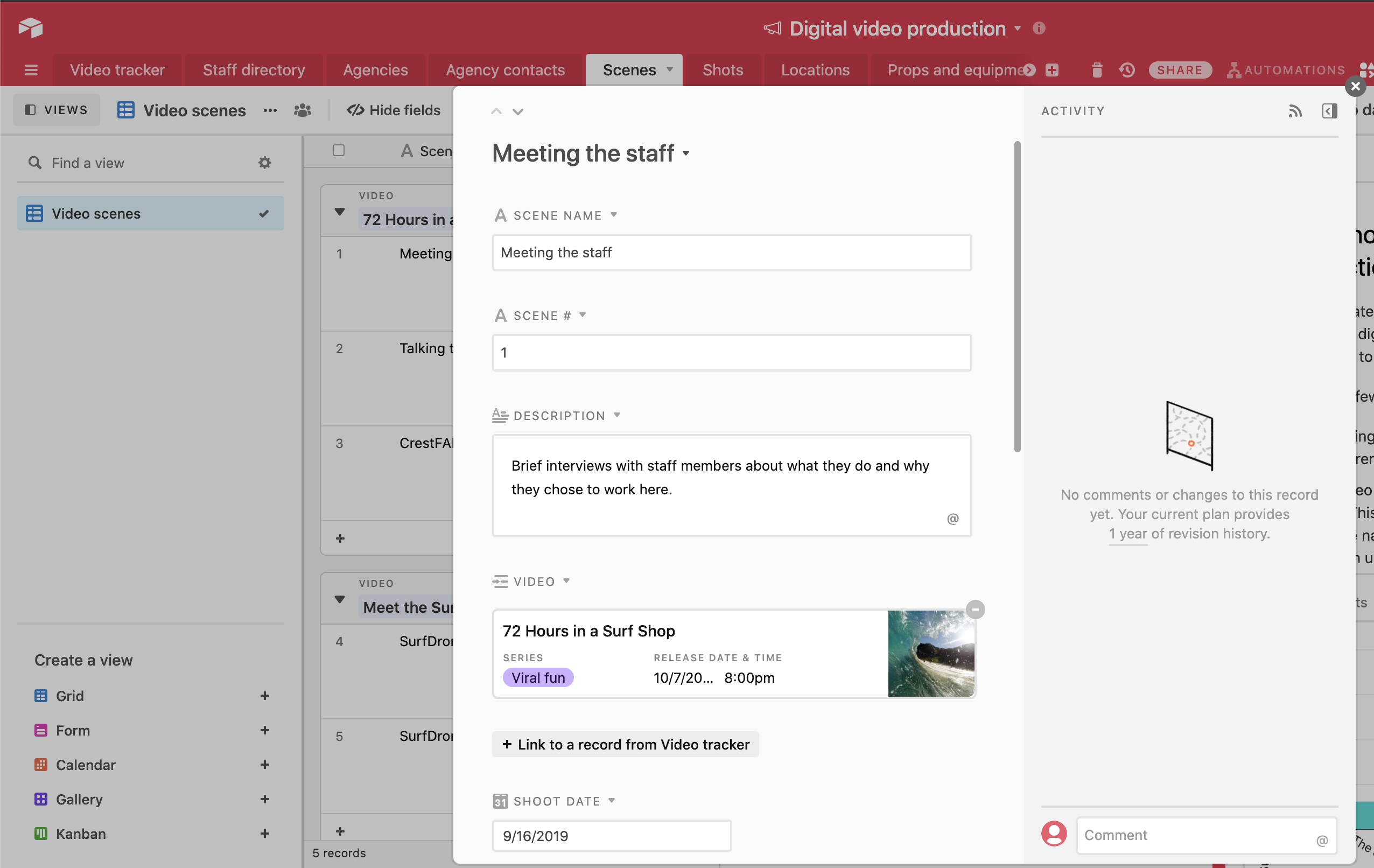Open the sidebar hamburger menu icon

31,69
